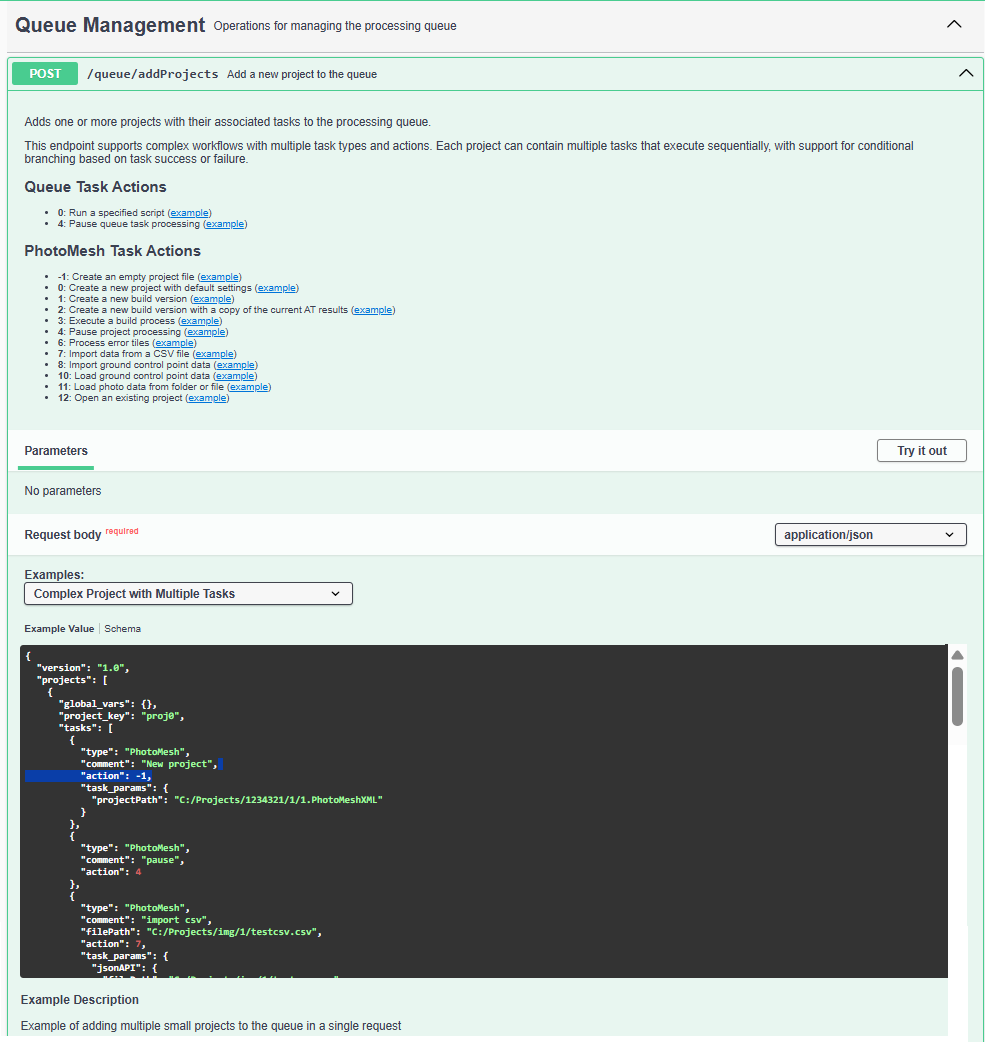The width and height of the screenshot is (985, 1042).
Task: Open the example for running a specified script
Action: (x=189, y=212)
